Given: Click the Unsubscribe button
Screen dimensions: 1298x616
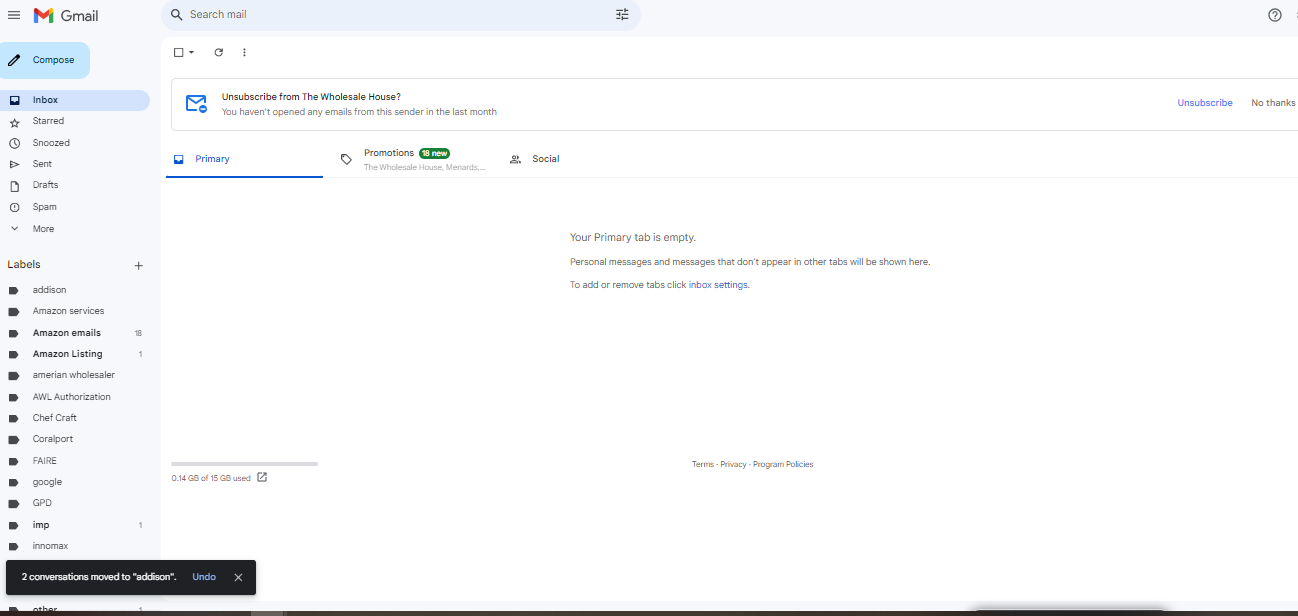Looking at the screenshot, I should (1205, 103).
